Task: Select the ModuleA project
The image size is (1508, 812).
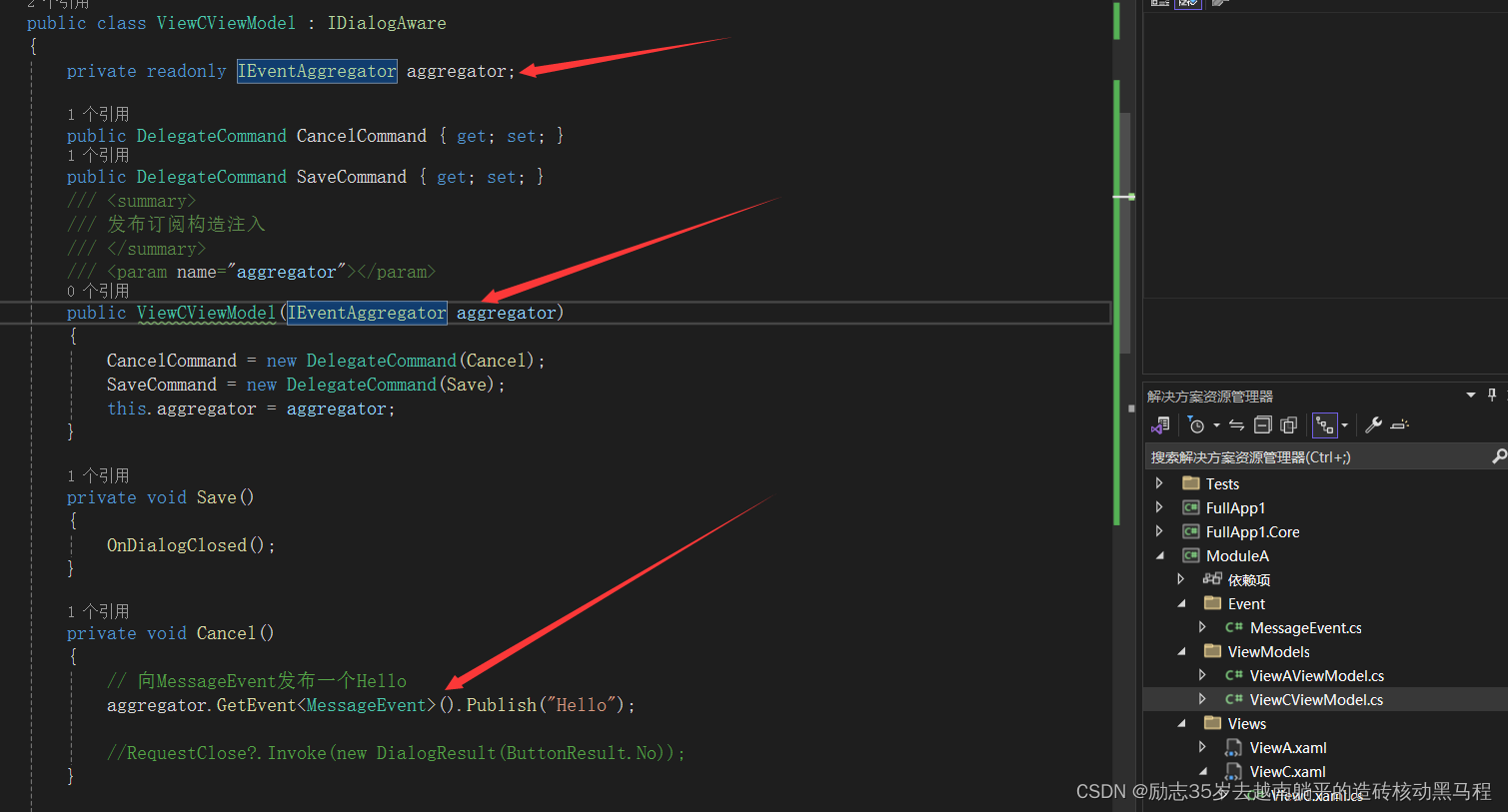Action: tap(1237, 555)
